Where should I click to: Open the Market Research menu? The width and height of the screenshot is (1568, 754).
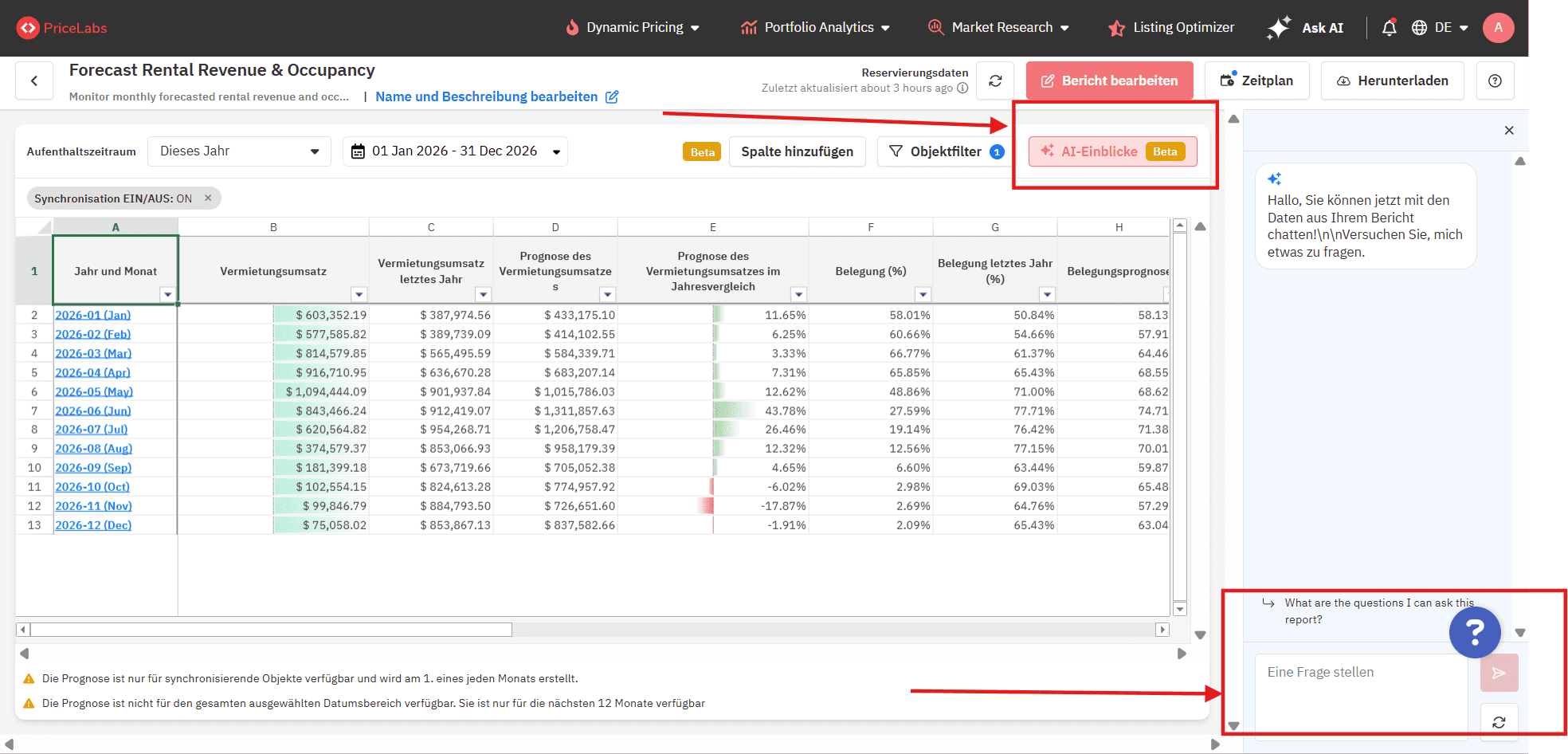coord(999,28)
